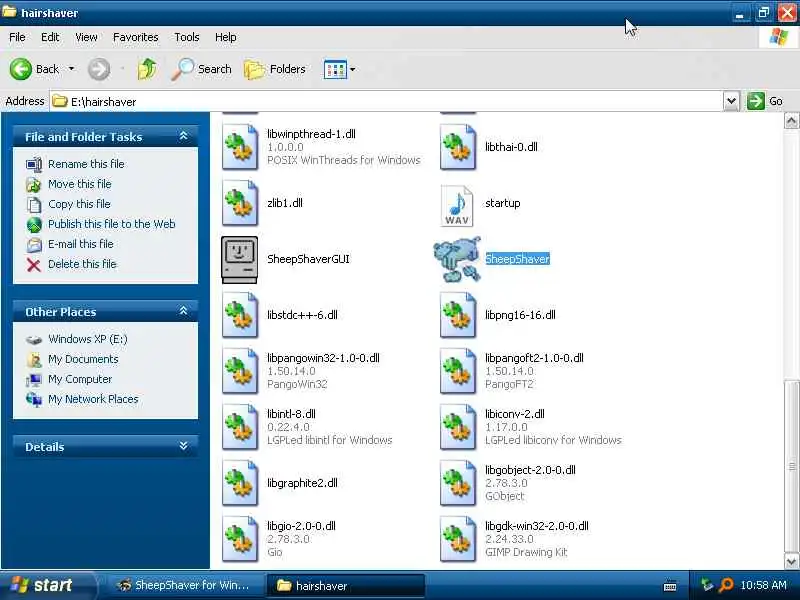The height and width of the screenshot is (600, 800).
Task: Click the file list scroll up arrow
Action: click(x=791, y=121)
